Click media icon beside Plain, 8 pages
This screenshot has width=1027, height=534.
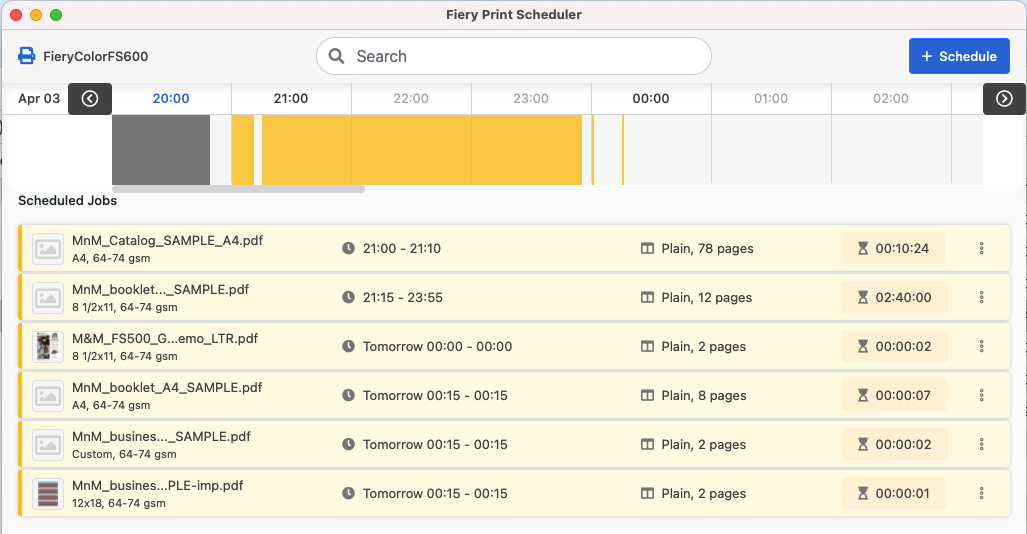pyautogui.click(x=647, y=395)
